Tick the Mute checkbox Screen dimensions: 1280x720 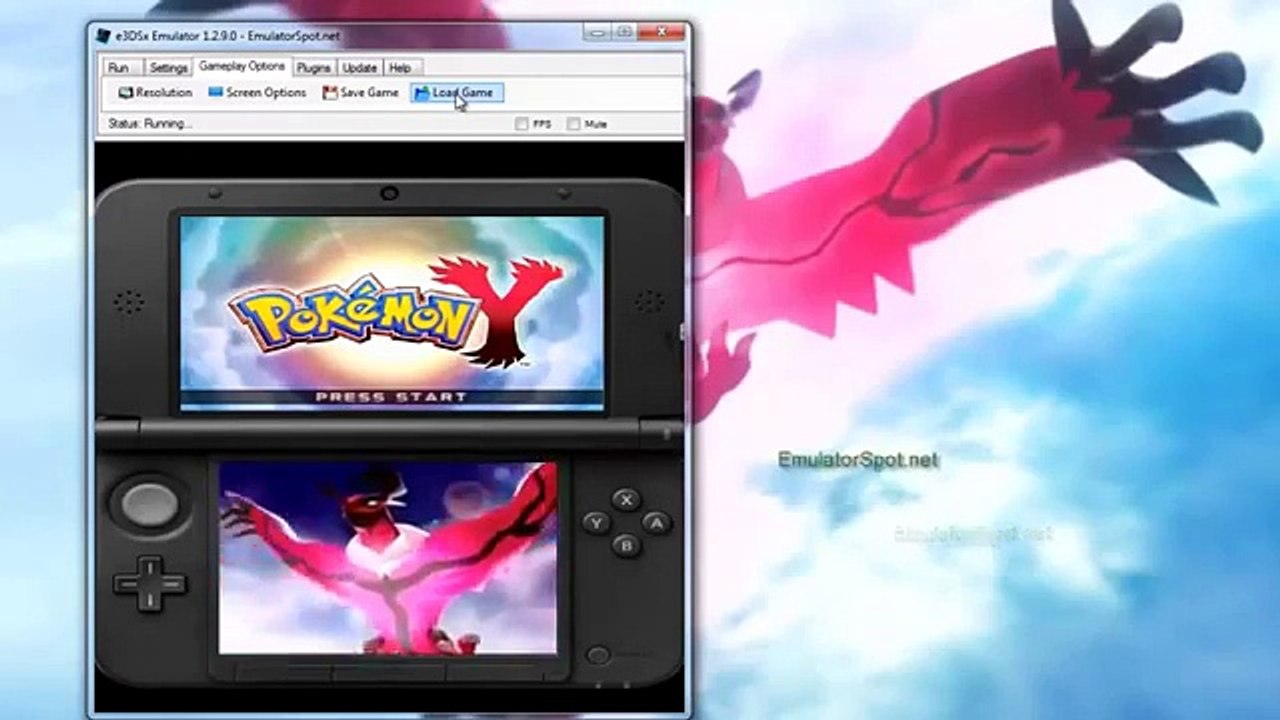pyautogui.click(x=573, y=124)
